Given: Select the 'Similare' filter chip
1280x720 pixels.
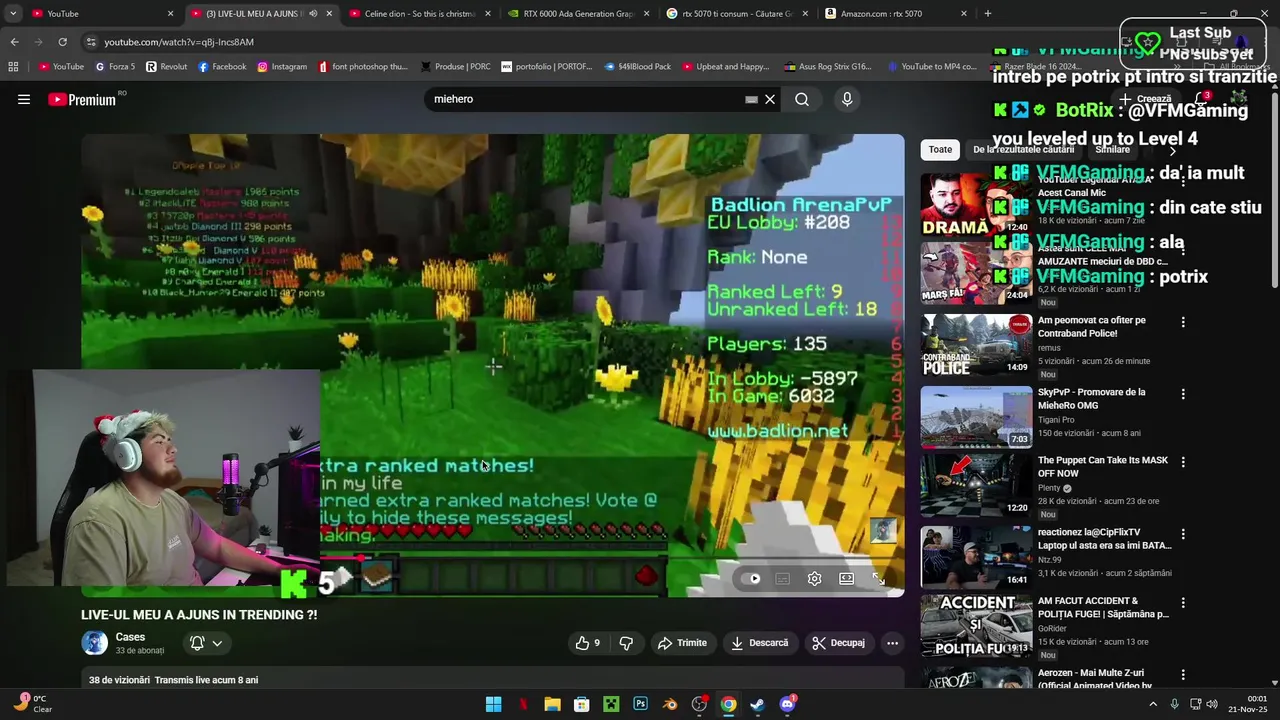Looking at the screenshot, I should tap(1112, 149).
